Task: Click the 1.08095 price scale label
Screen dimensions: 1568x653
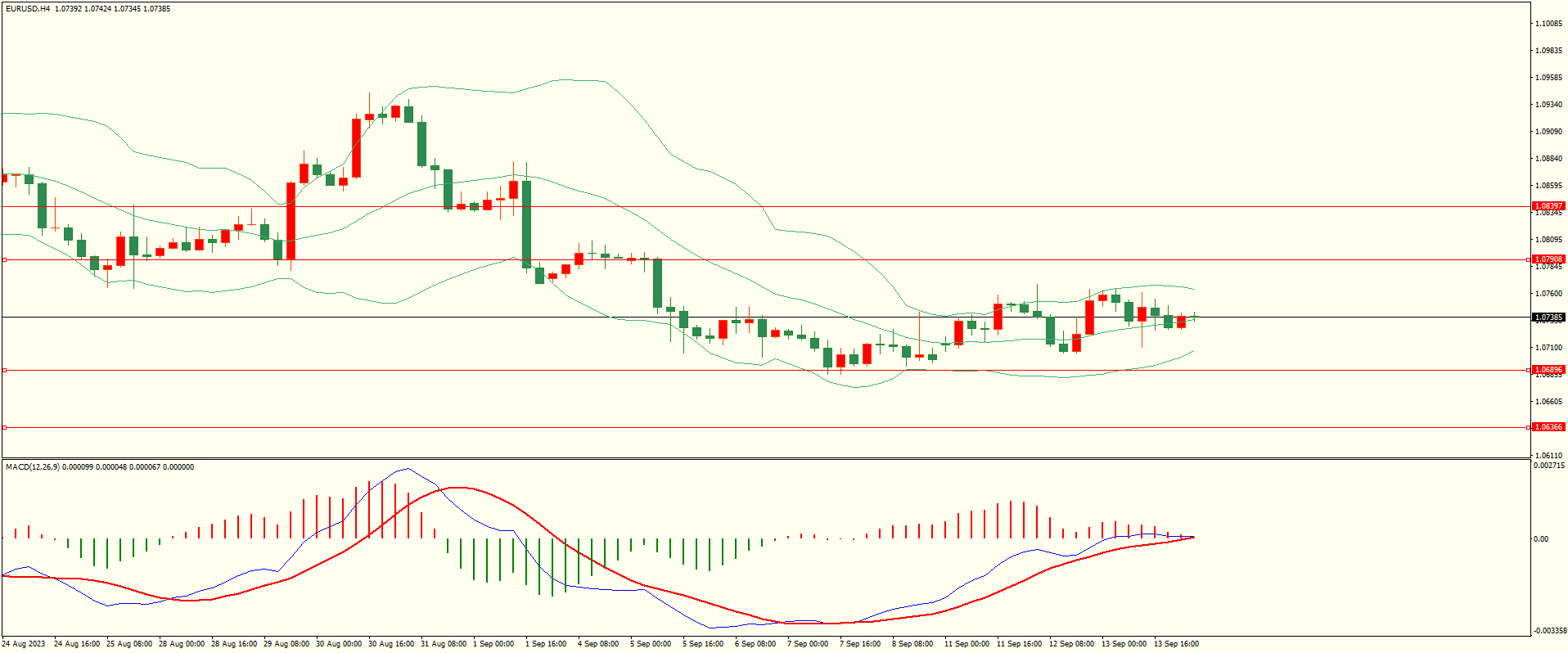Action: tap(1549, 240)
